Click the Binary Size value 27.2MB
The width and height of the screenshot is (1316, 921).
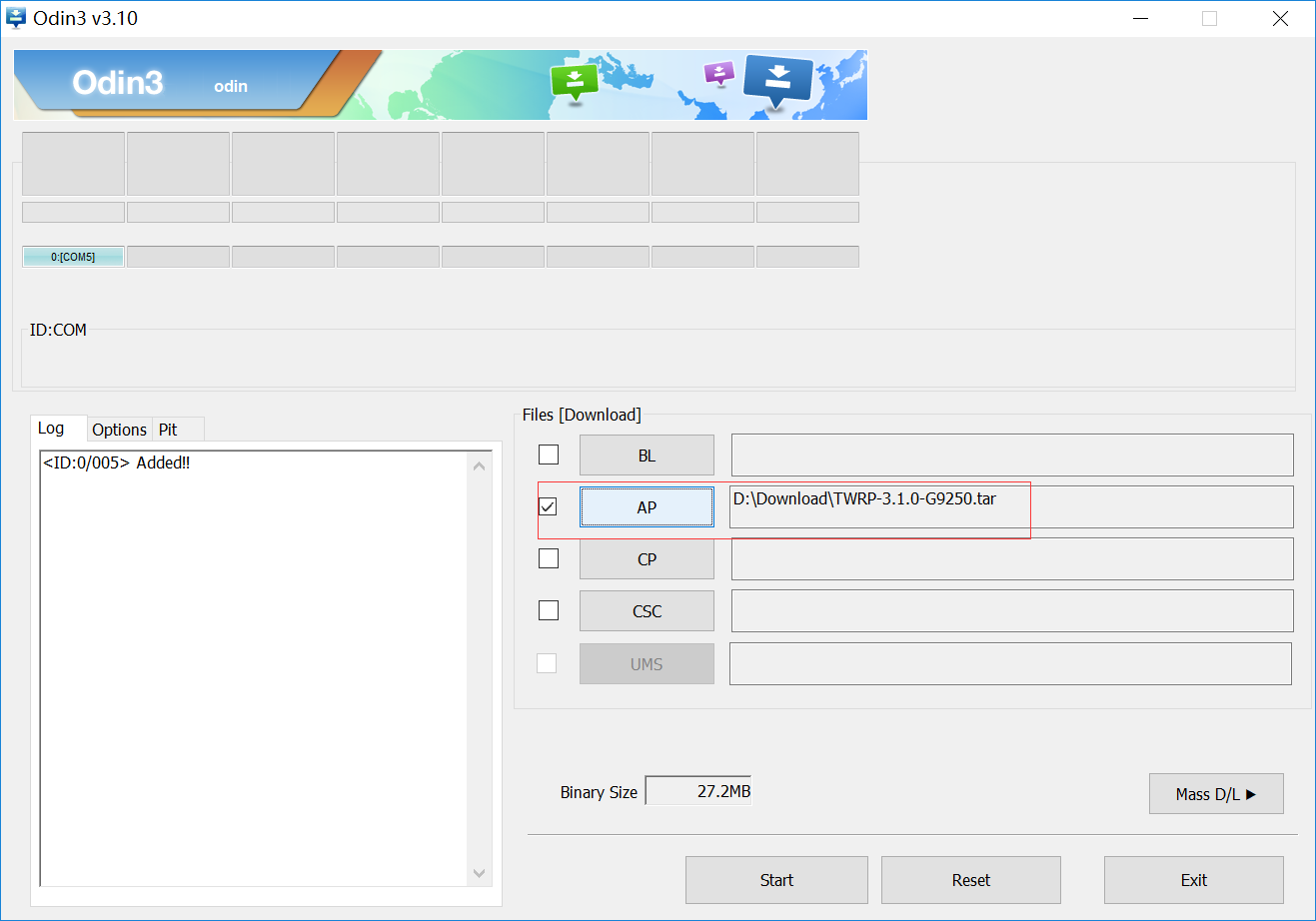(698, 790)
